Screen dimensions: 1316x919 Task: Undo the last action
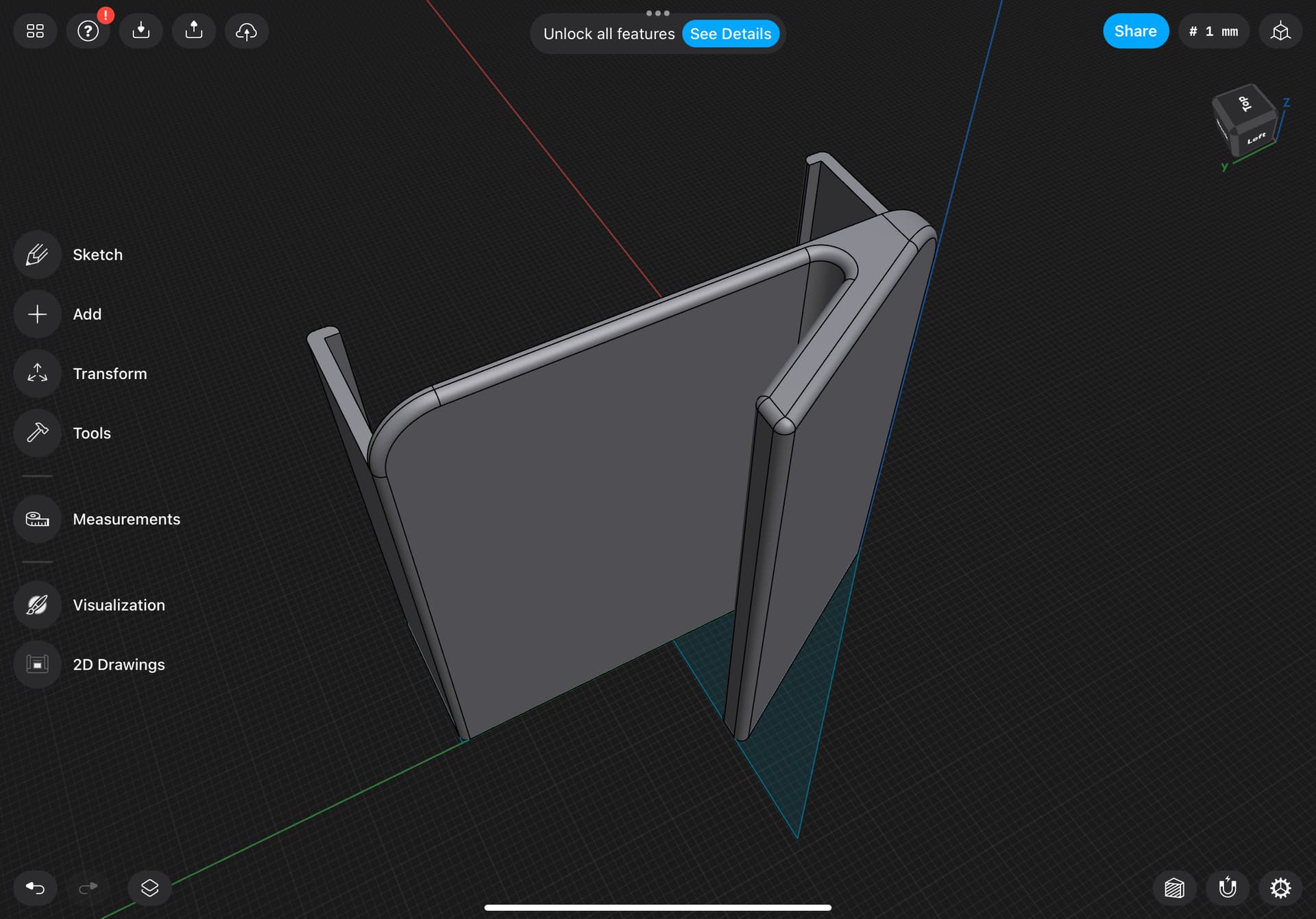click(x=35, y=888)
